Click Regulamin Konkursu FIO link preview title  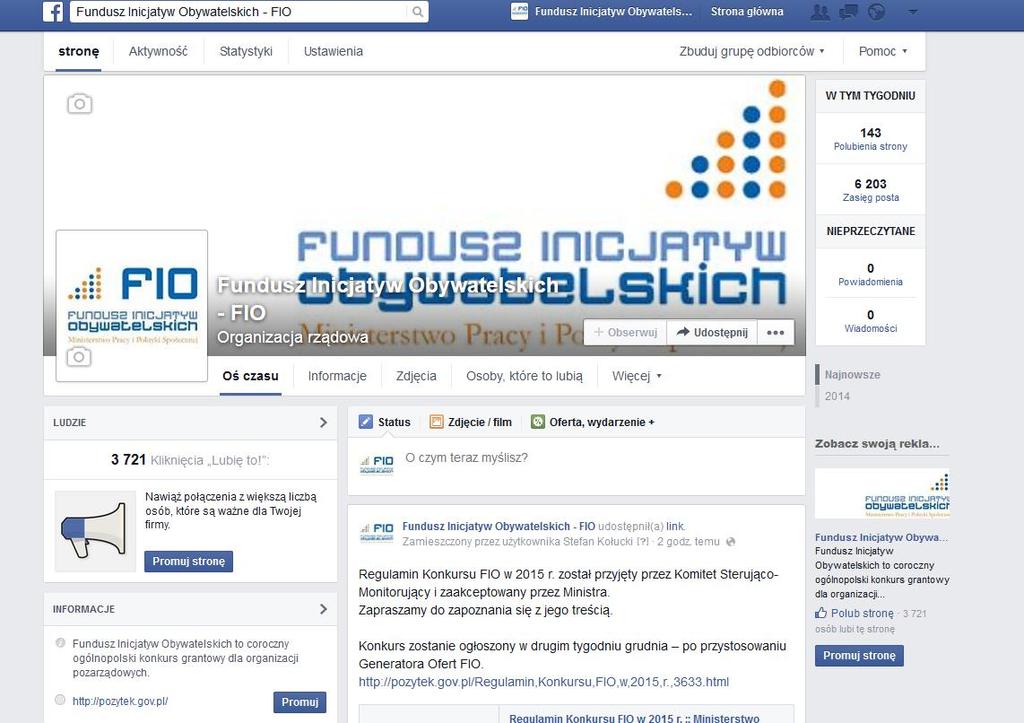pos(634,718)
